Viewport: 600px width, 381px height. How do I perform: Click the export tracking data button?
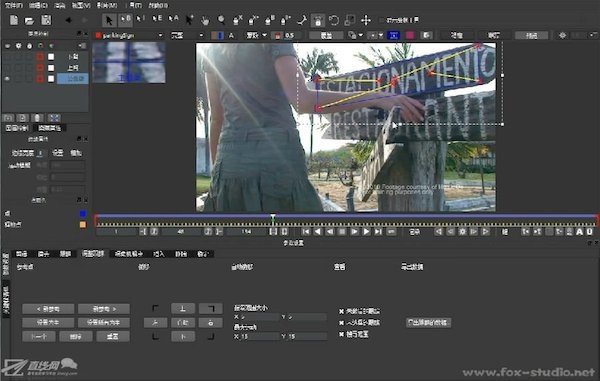(428, 322)
